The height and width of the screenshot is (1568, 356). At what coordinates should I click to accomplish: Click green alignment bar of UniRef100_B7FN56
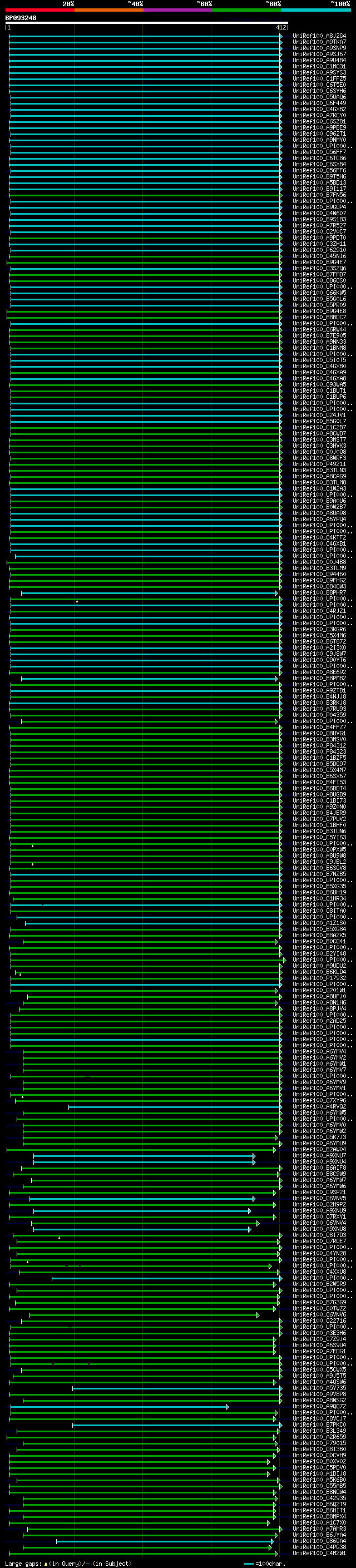145,195
